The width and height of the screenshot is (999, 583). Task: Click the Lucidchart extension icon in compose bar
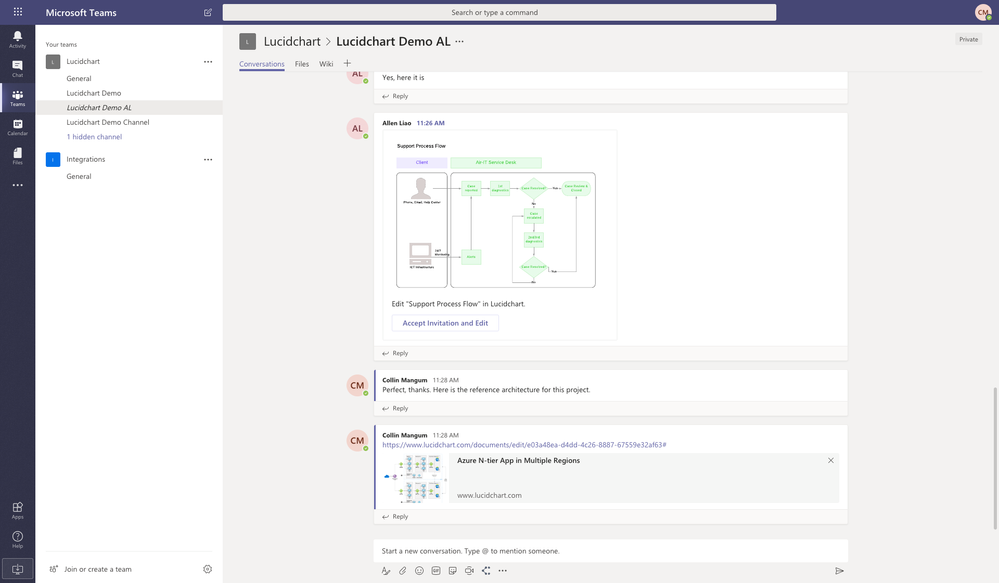[486, 570]
